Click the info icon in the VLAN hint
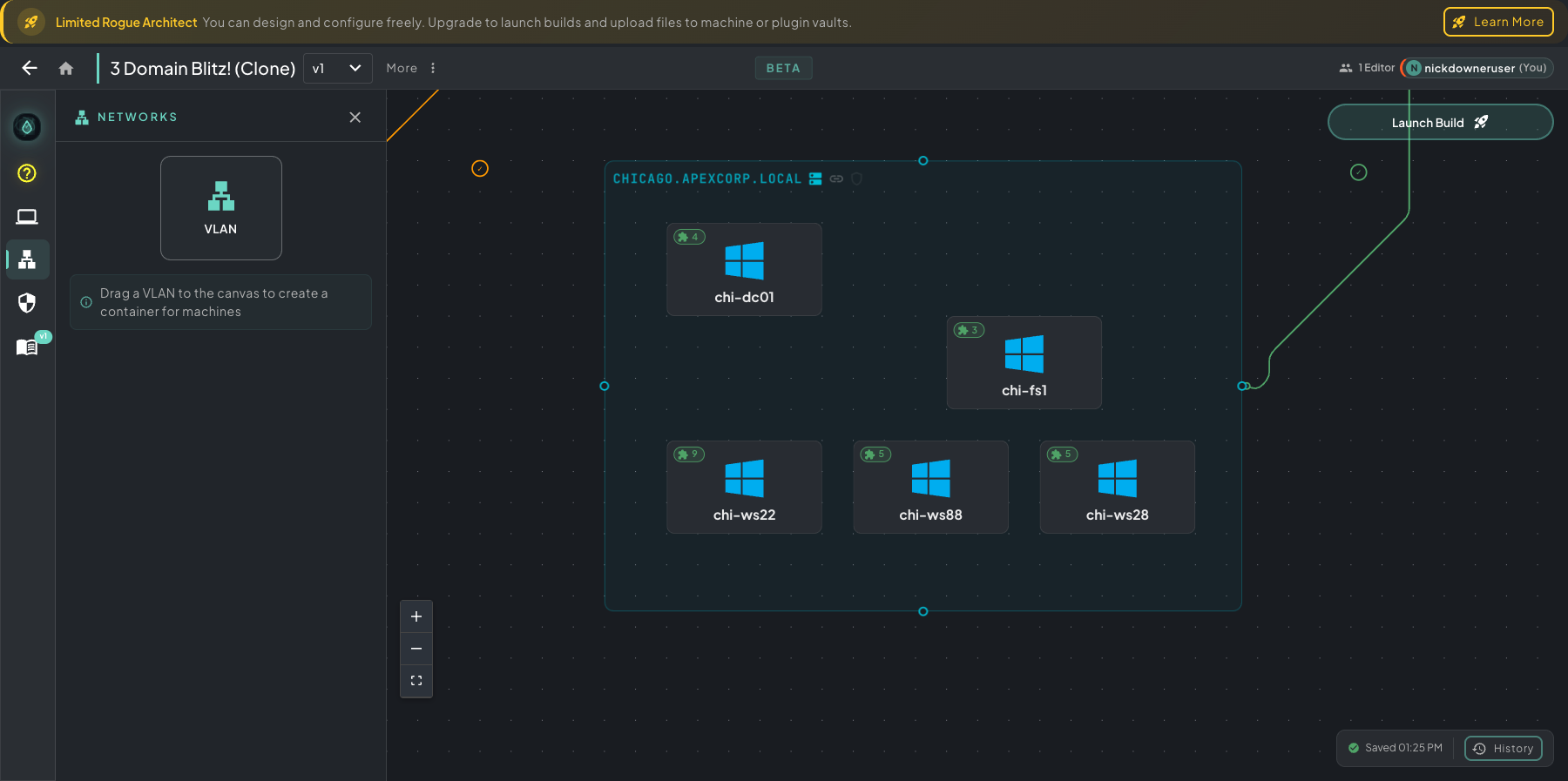The image size is (1568, 781). pyautogui.click(x=86, y=302)
